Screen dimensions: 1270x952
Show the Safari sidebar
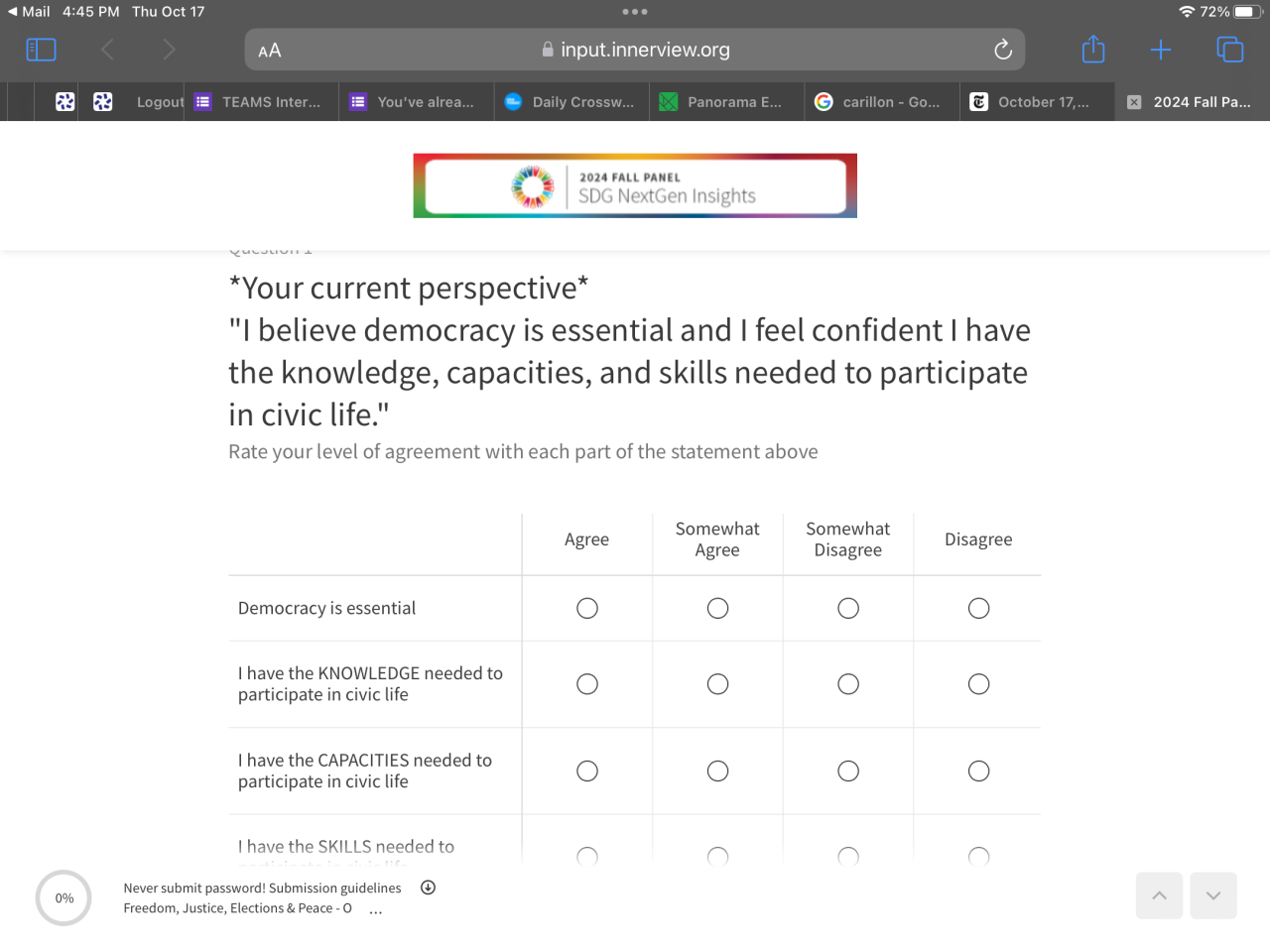[x=41, y=50]
